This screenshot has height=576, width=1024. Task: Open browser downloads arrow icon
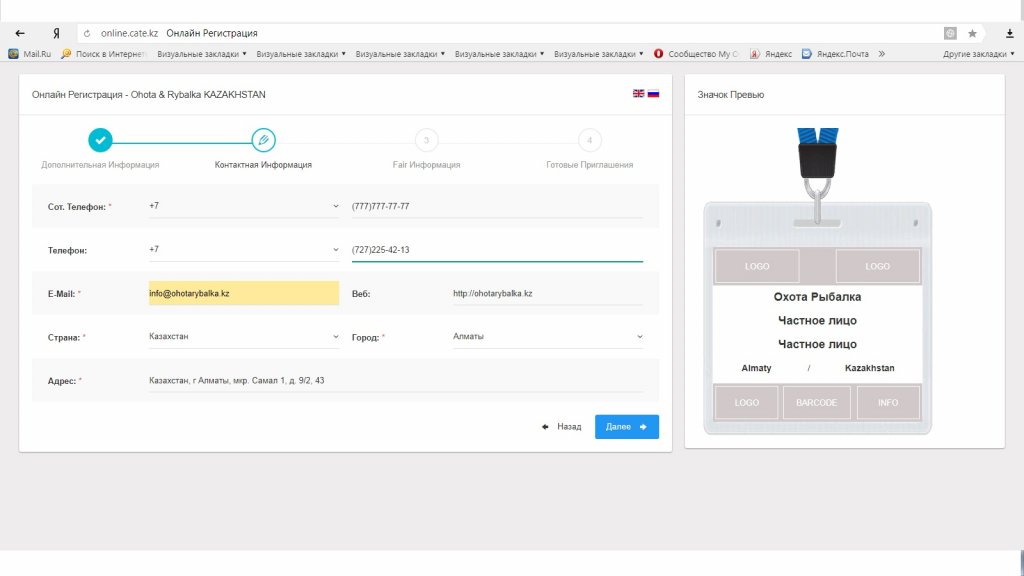coord(1009,33)
